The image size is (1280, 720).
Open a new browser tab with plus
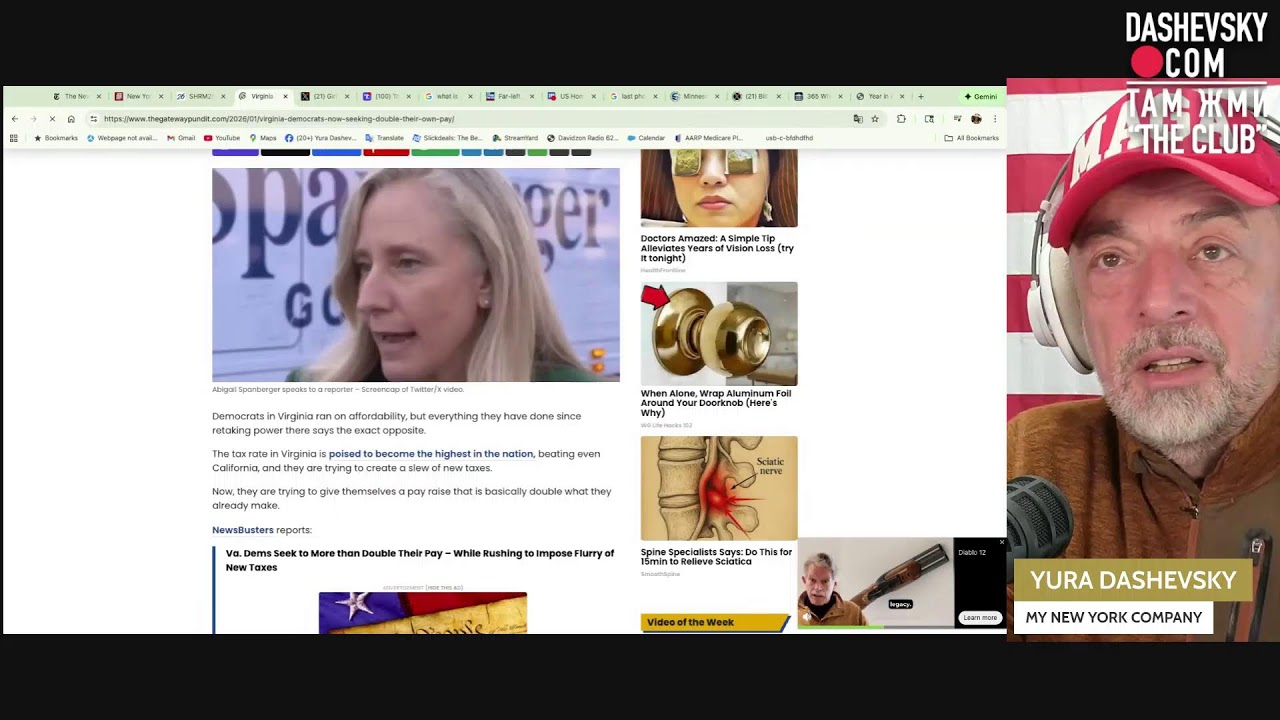tap(921, 97)
